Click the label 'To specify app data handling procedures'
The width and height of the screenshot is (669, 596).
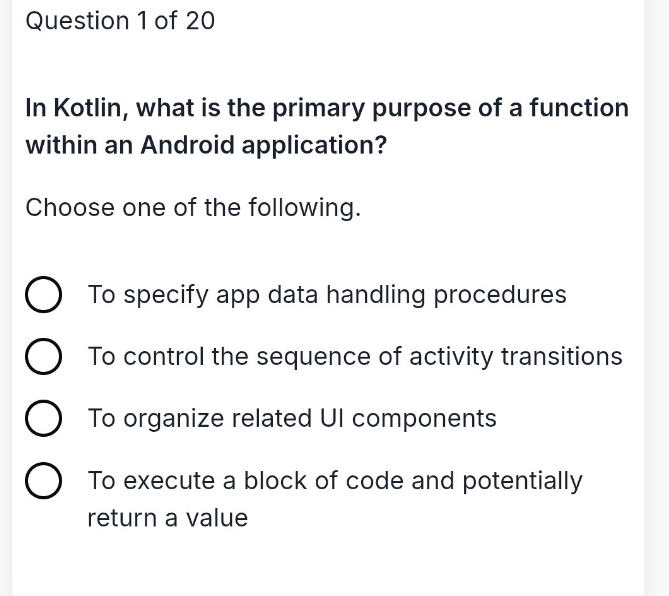(327, 295)
